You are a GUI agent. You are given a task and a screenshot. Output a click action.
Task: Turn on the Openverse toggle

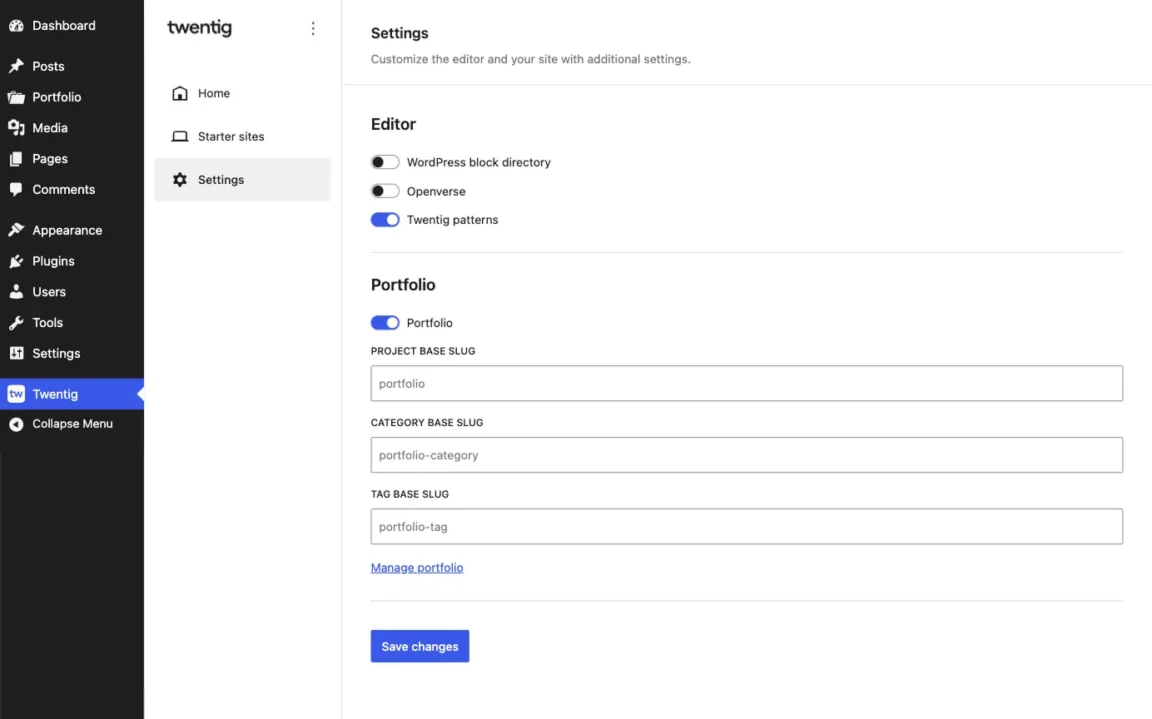pyautogui.click(x=385, y=190)
